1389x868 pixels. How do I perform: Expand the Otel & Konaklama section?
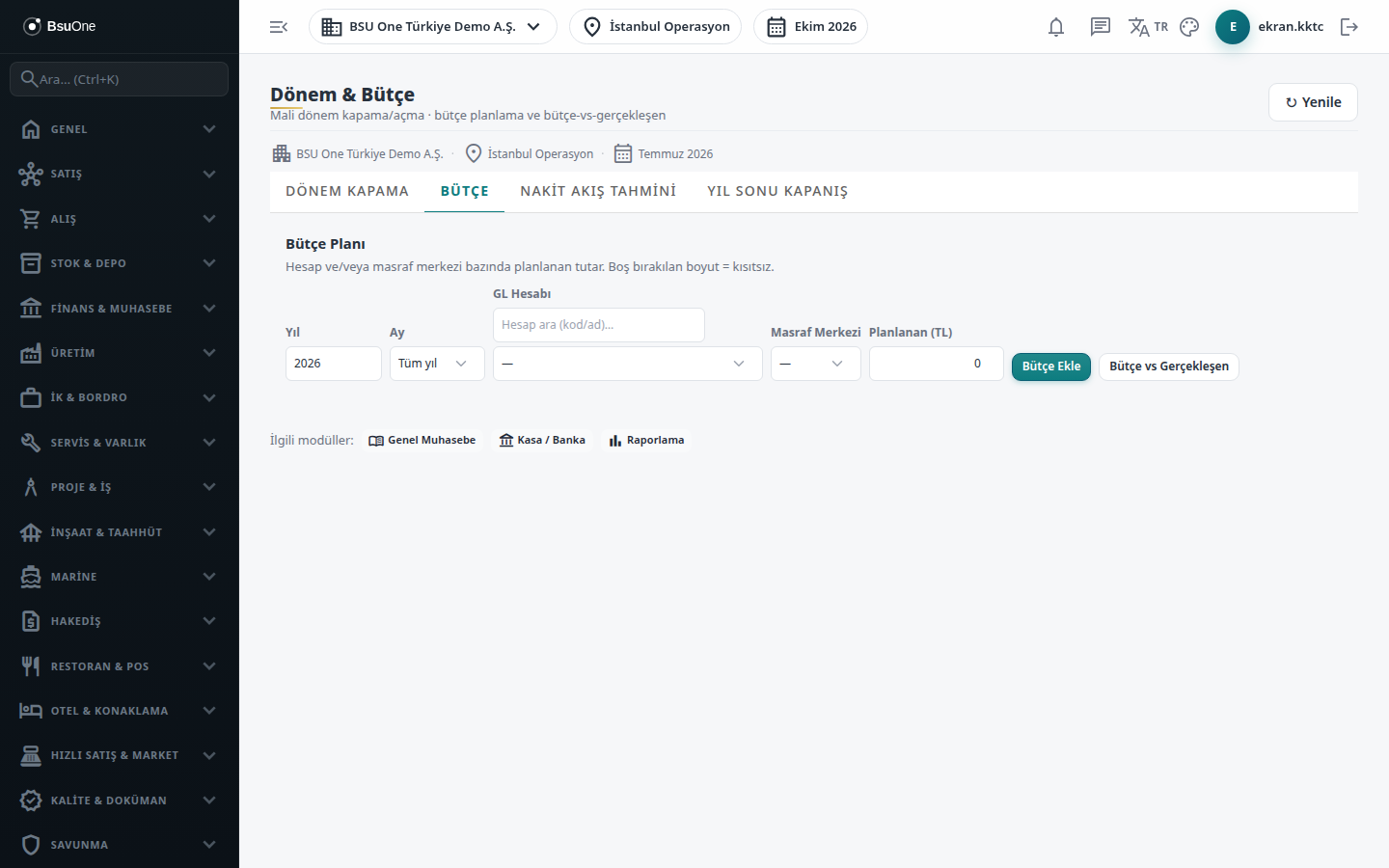[120, 711]
